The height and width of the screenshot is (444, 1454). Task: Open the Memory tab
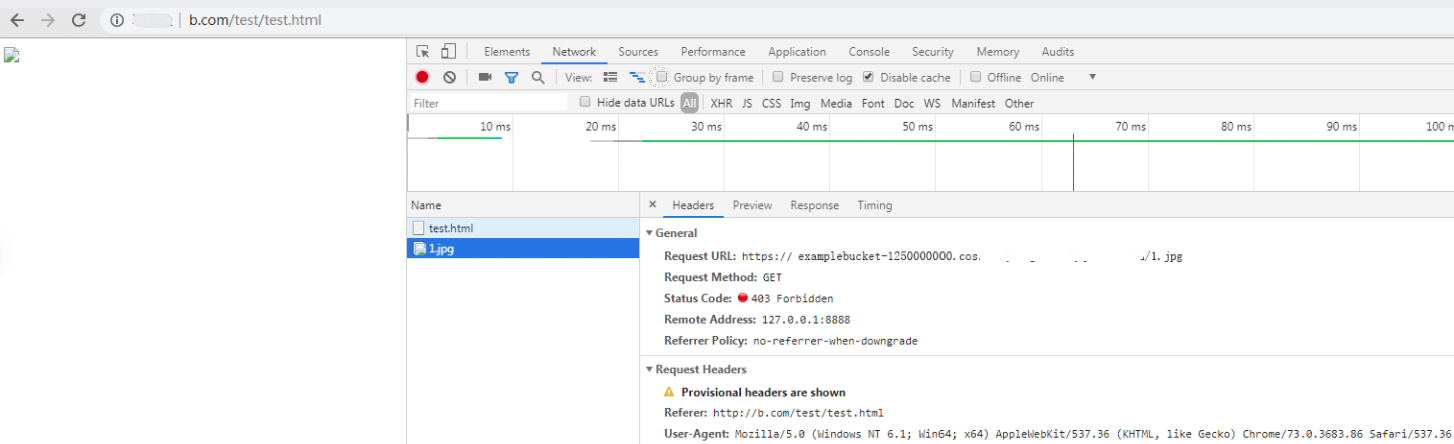coord(998,52)
